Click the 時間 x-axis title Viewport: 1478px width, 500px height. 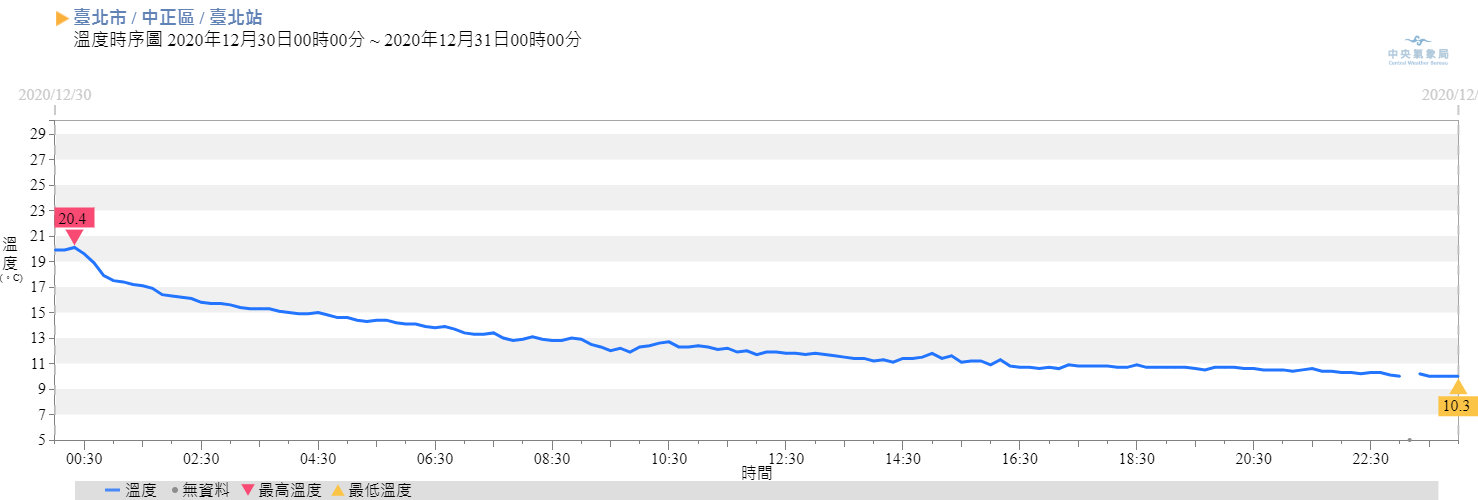click(x=756, y=472)
